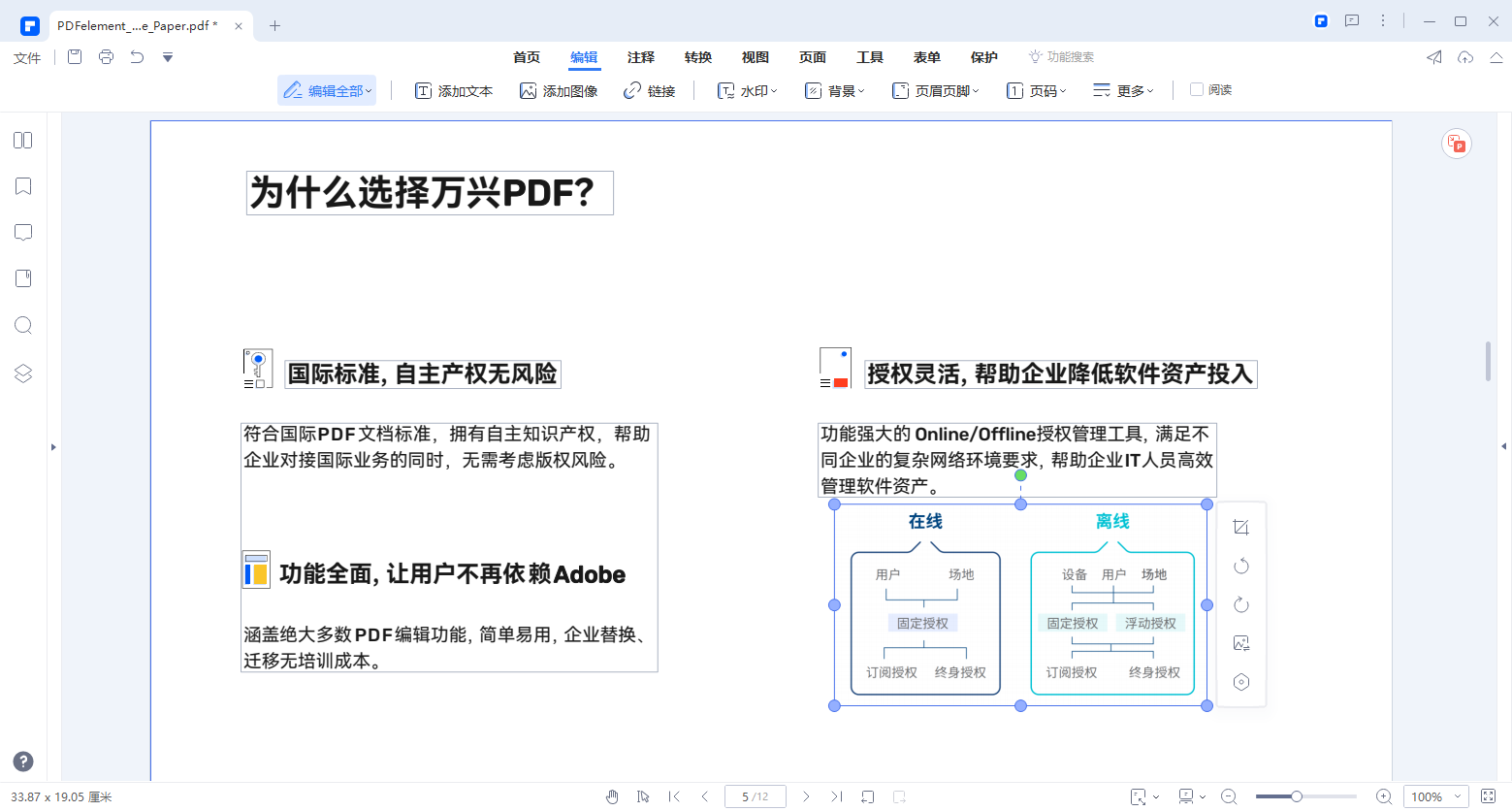Rotate the selected image counterclockwise

[1241, 566]
